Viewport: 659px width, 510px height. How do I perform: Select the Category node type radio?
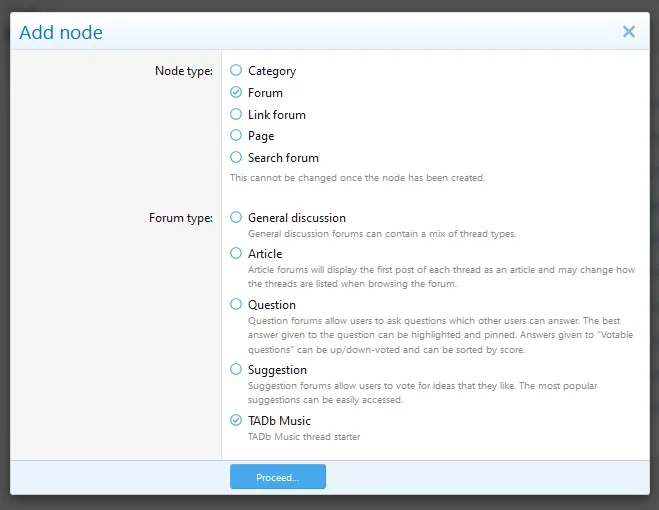(236, 71)
